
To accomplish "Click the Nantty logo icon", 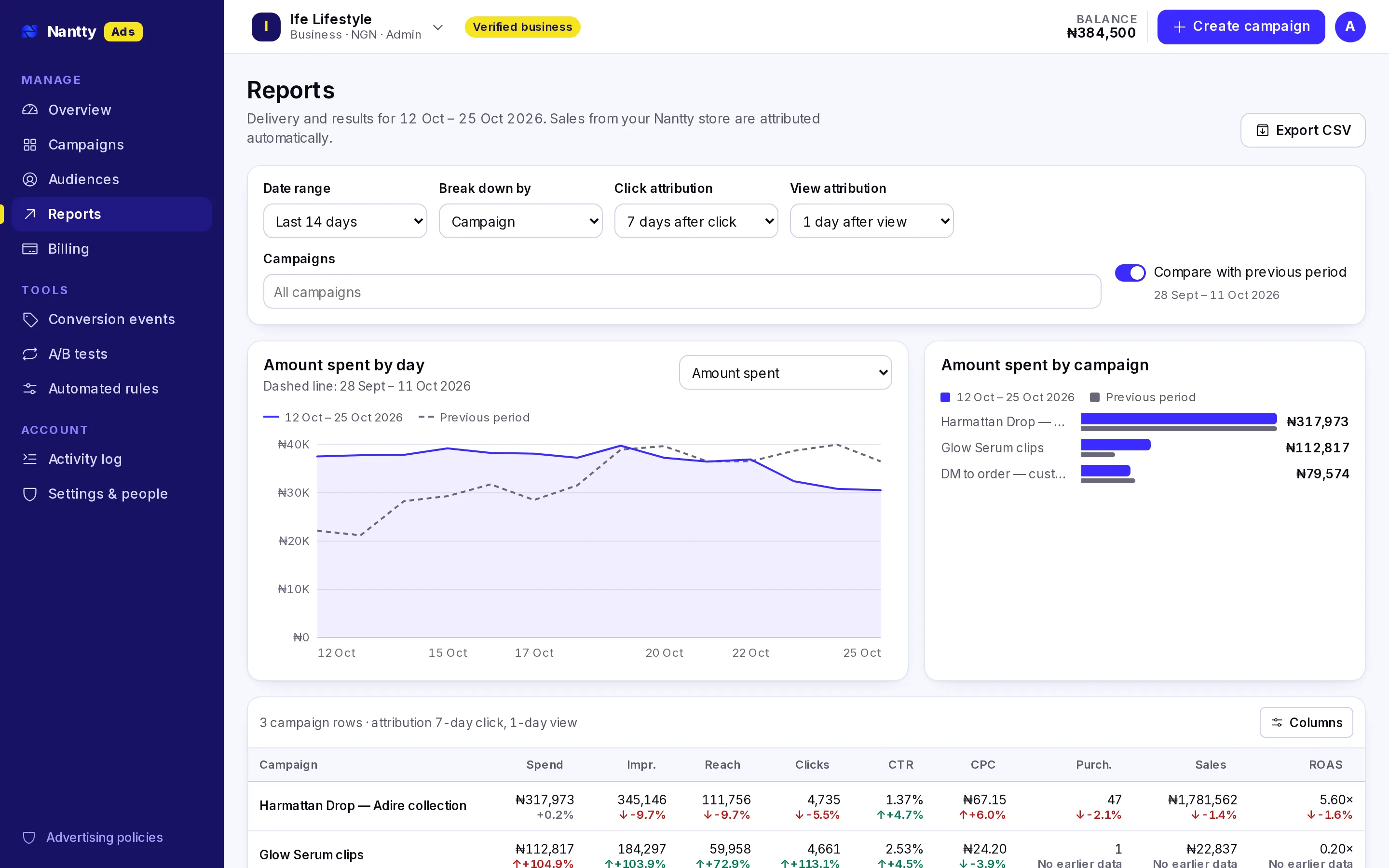I will tap(30, 31).
